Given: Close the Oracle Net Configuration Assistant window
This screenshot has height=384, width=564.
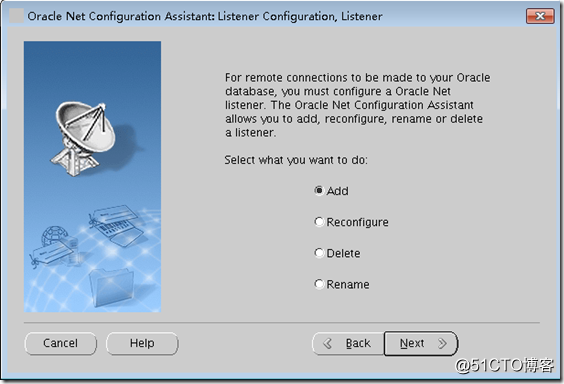Looking at the screenshot, I should coord(540,16).
